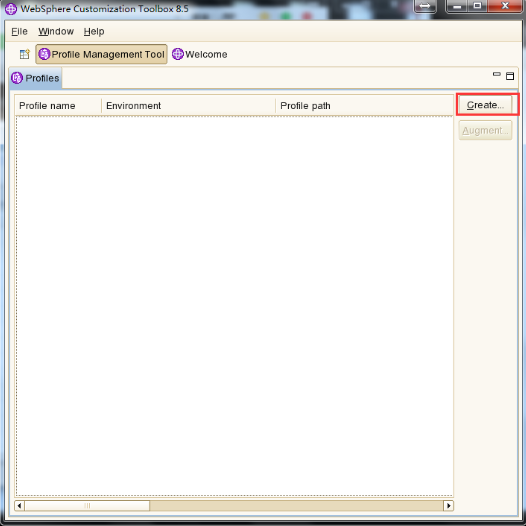526x526 pixels.
Task: Click the WebSphere title bar globe icon
Action: click(x=11, y=9)
